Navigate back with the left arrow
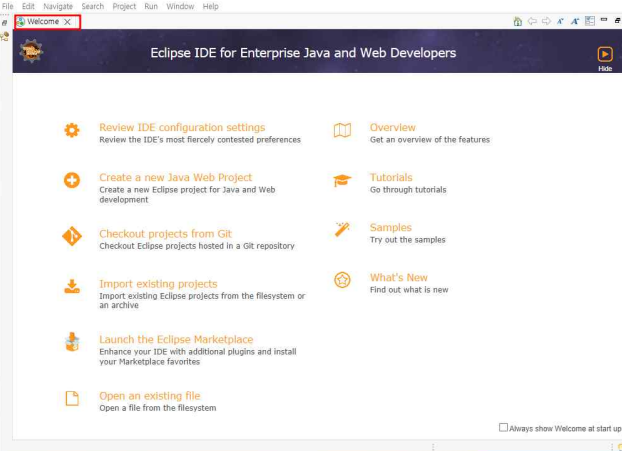This screenshot has height=451, width=622. [532, 21]
